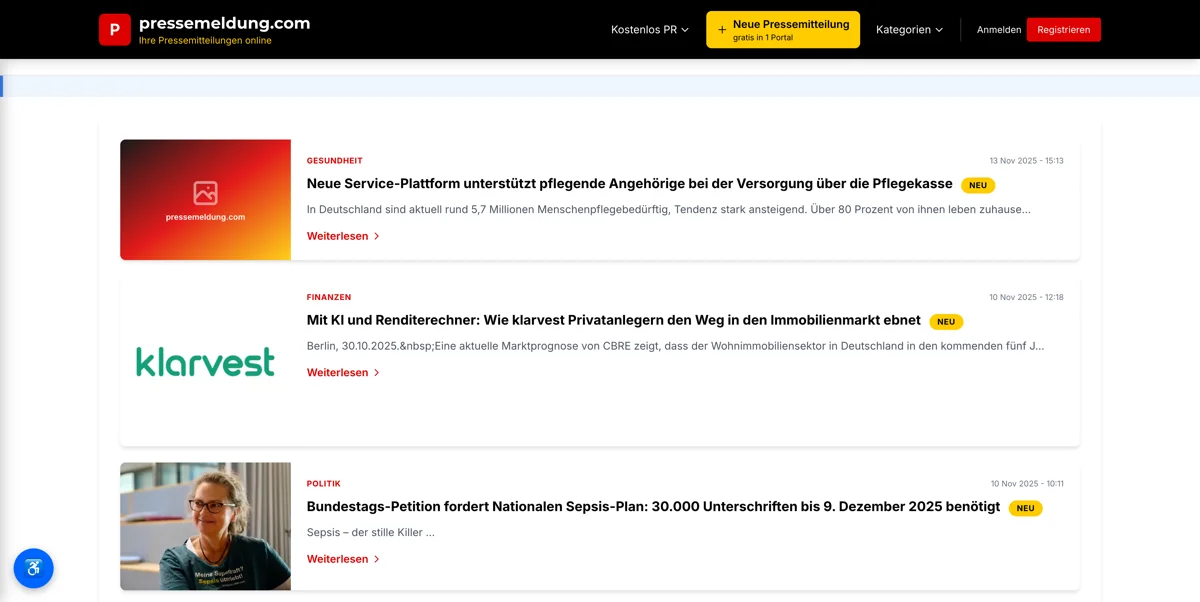Click the red "P" logo icon in the header
Viewport: 1200px width, 602px height.
click(115, 29)
